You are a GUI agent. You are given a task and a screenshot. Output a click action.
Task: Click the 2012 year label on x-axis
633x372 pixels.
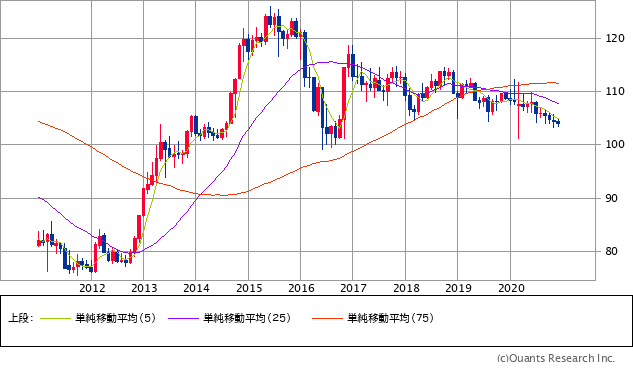pyautogui.click(x=92, y=288)
